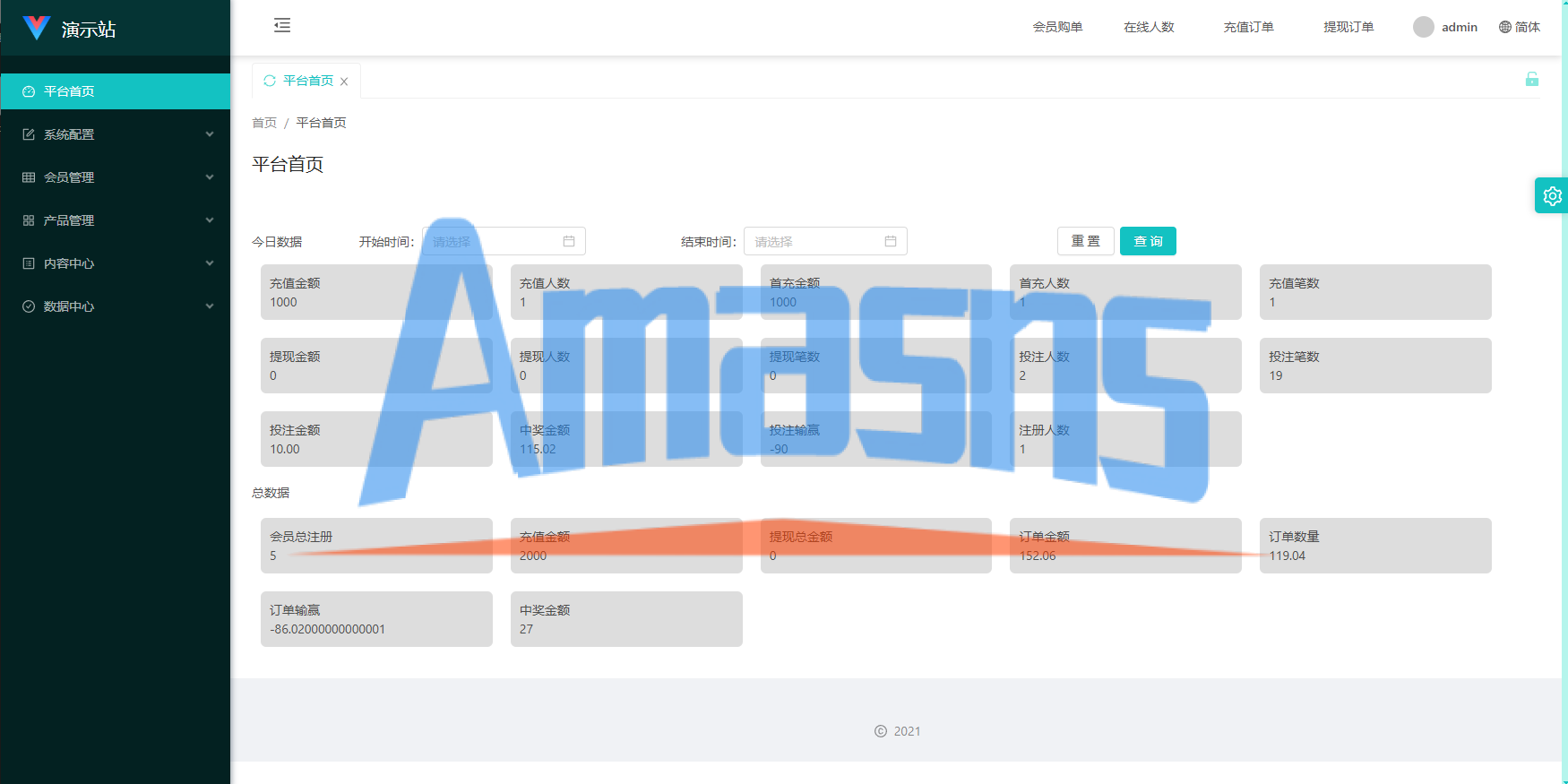This screenshot has height=784, width=1568.
Task: Open 开始时间 date picker field
Action: 504,241
